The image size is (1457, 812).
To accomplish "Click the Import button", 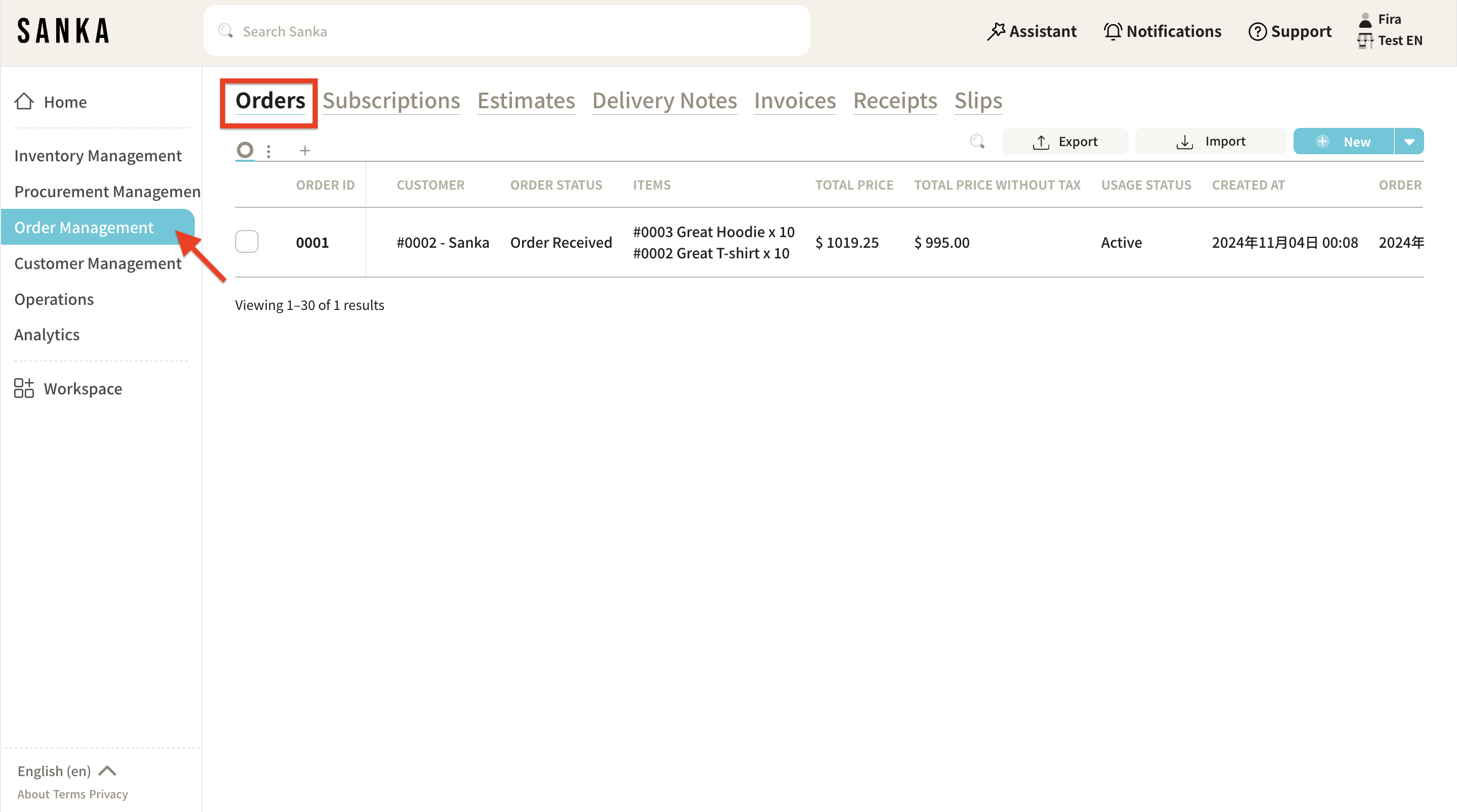I will pyautogui.click(x=1211, y=142).
